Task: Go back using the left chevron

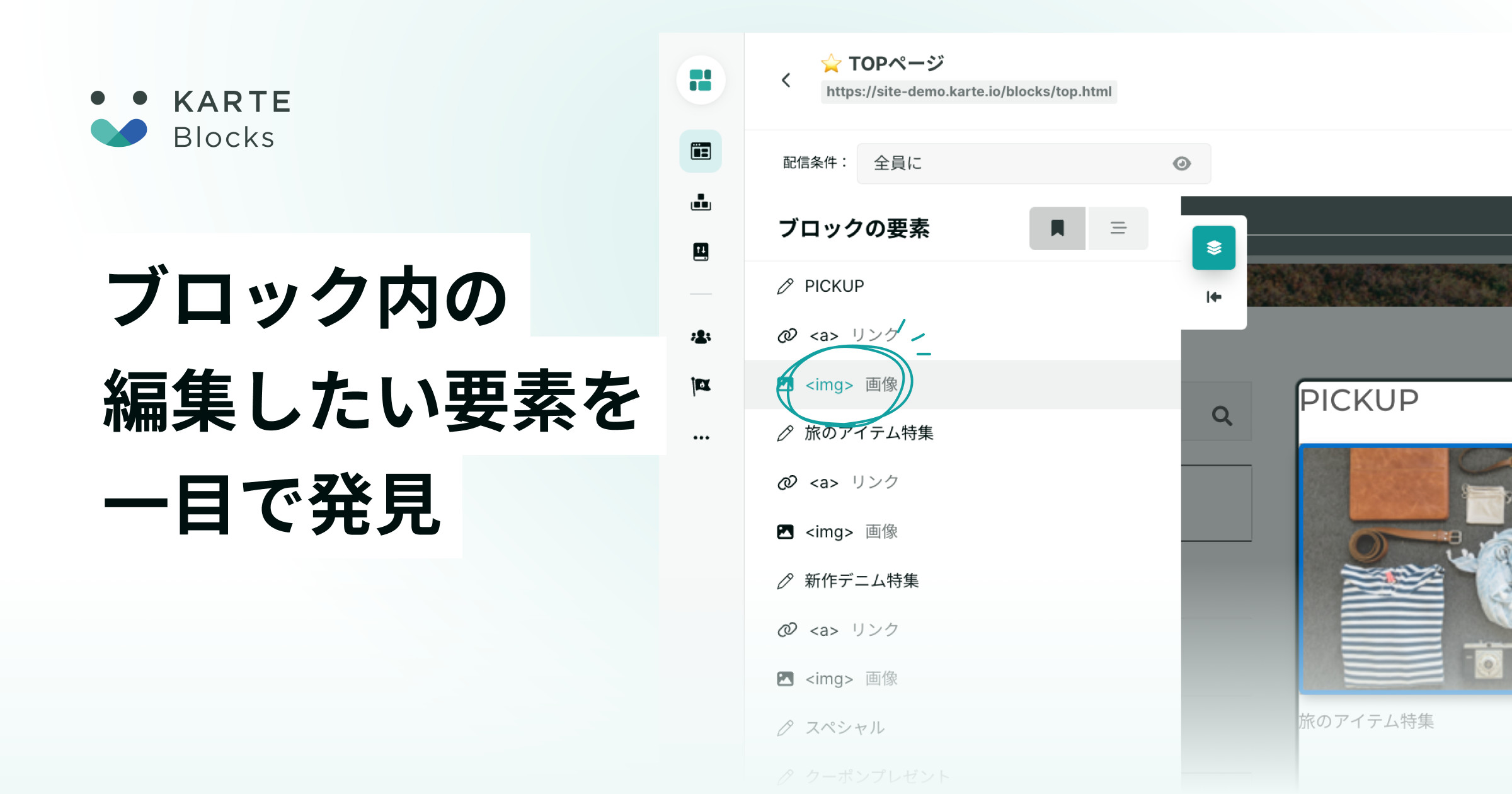Action: point(786,80)
